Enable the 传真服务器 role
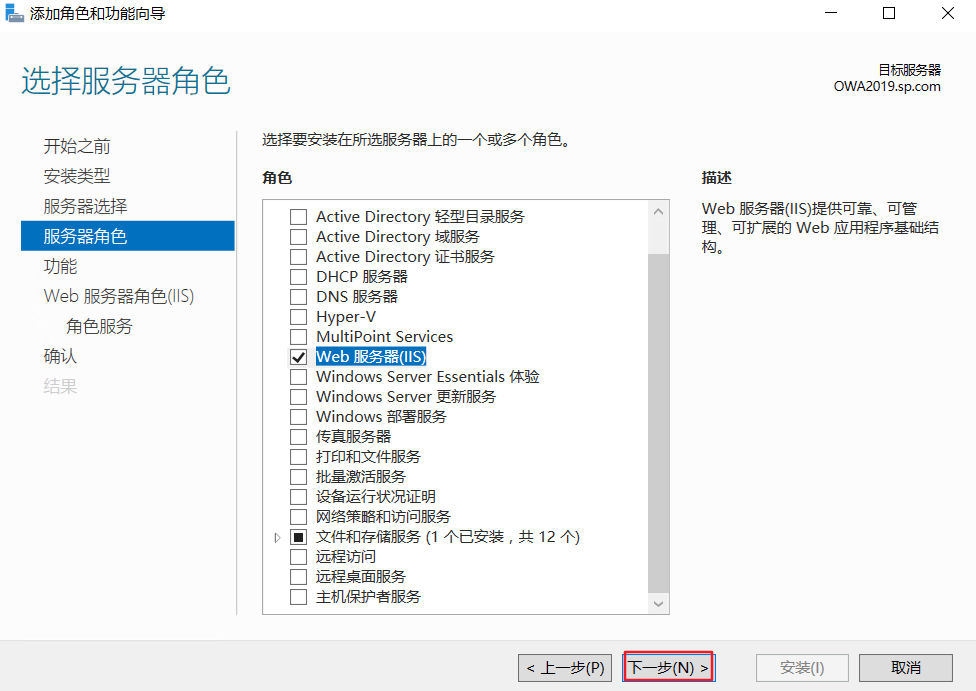The image size is (976, 691). [297, 436]
